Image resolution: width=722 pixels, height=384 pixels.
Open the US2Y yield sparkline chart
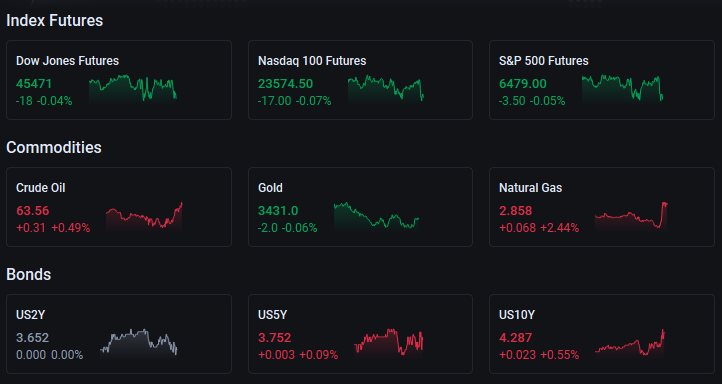[x=139, y=342]
